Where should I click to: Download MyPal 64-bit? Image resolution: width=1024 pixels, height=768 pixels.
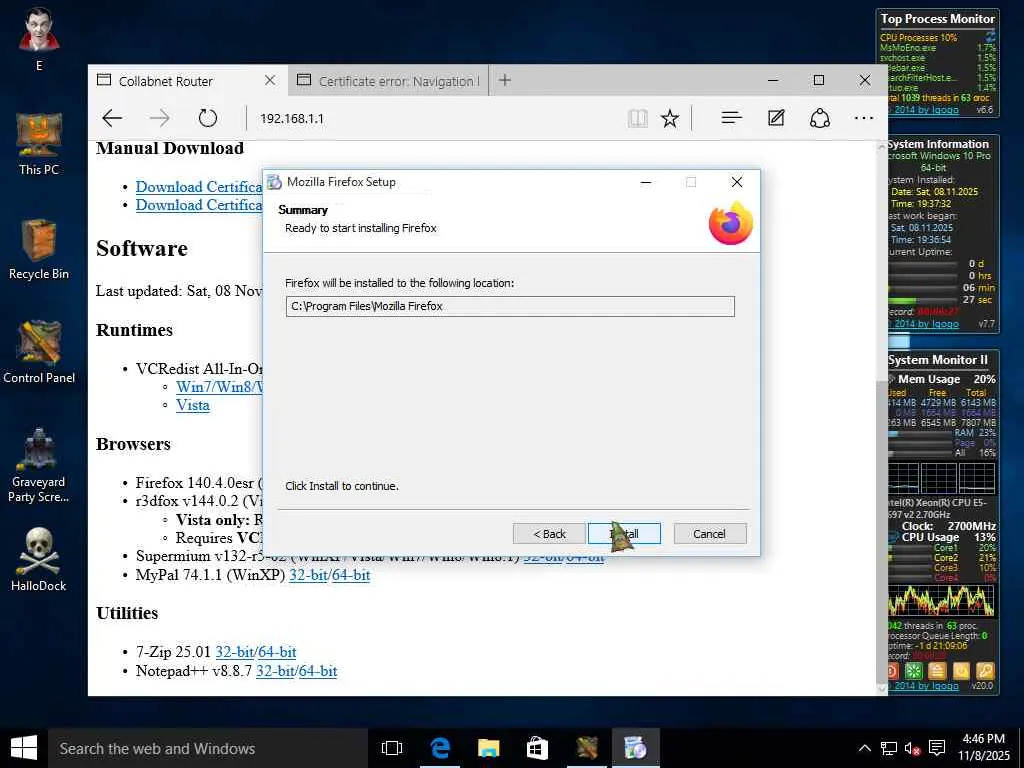point(351,575)
